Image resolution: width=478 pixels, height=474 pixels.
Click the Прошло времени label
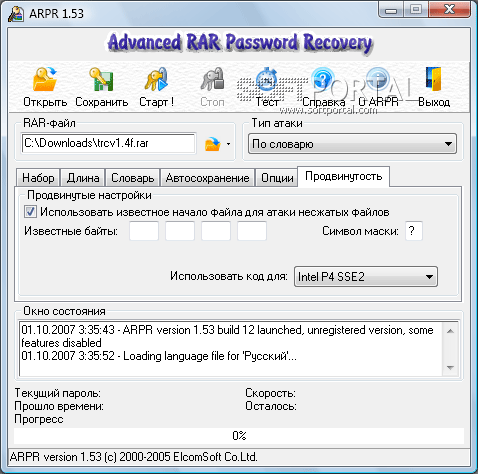click(59, 406)
